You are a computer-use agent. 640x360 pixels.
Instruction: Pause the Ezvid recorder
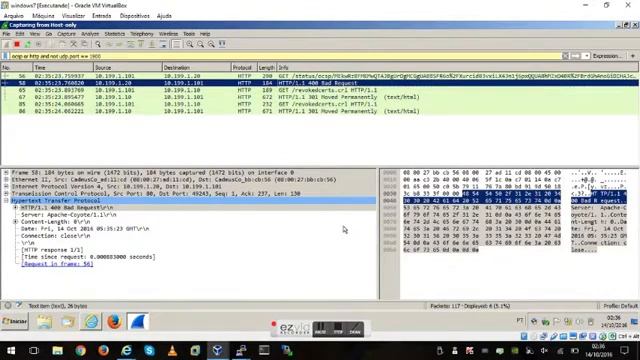click(x=321, y=329)
